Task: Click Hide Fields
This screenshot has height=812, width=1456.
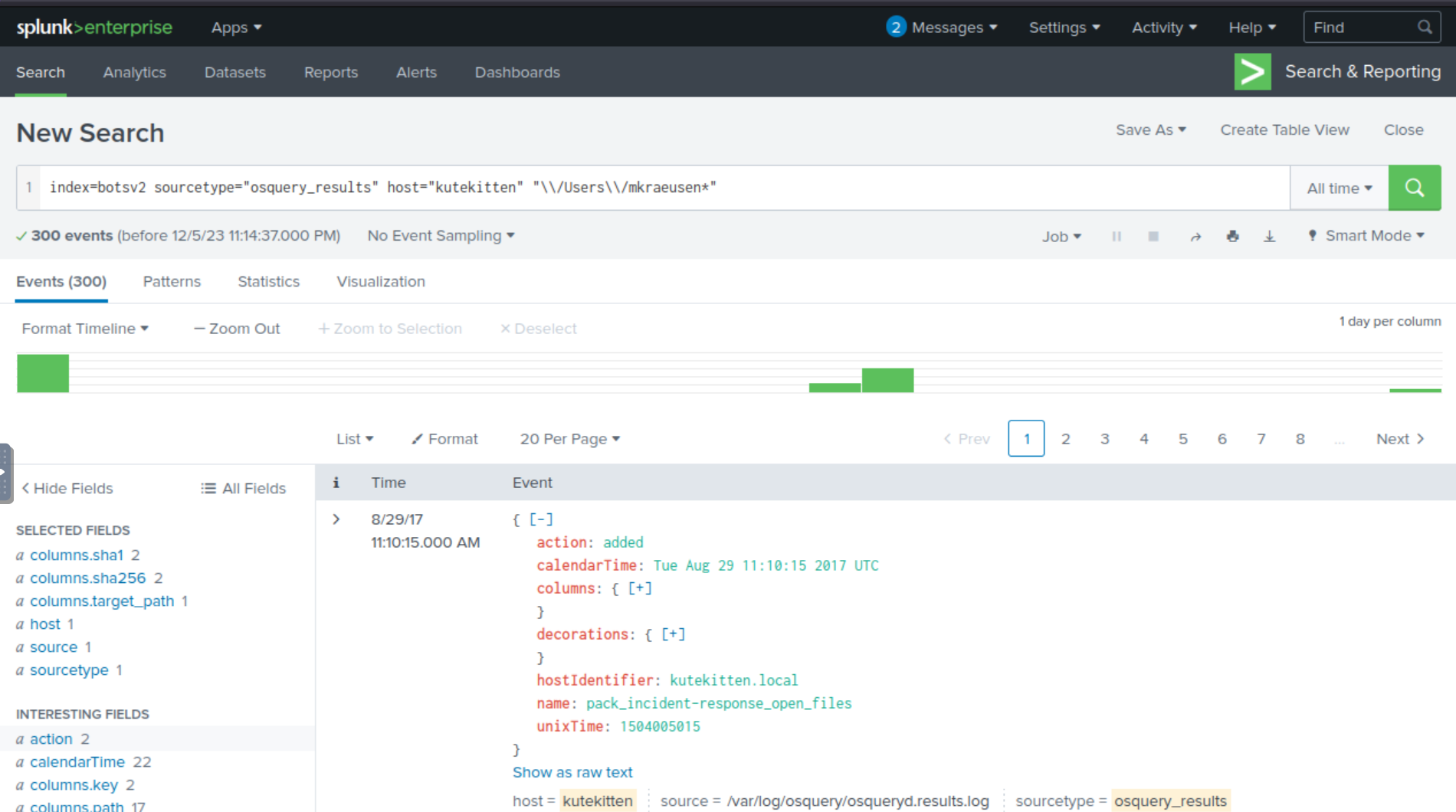Action: (67, 489)
